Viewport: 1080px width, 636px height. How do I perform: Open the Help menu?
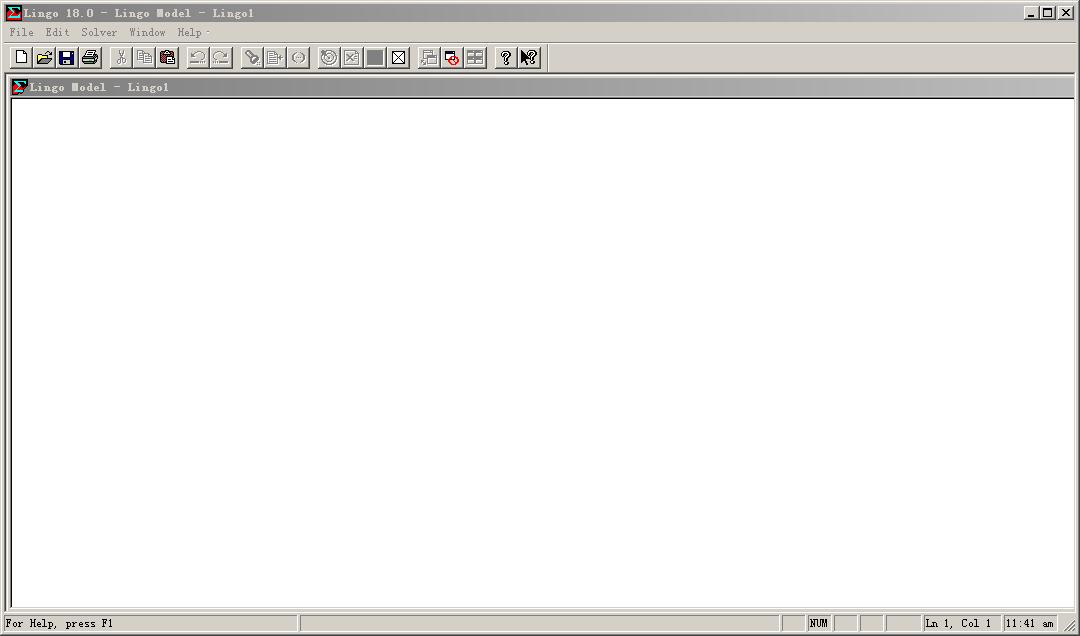pos(189,32)
